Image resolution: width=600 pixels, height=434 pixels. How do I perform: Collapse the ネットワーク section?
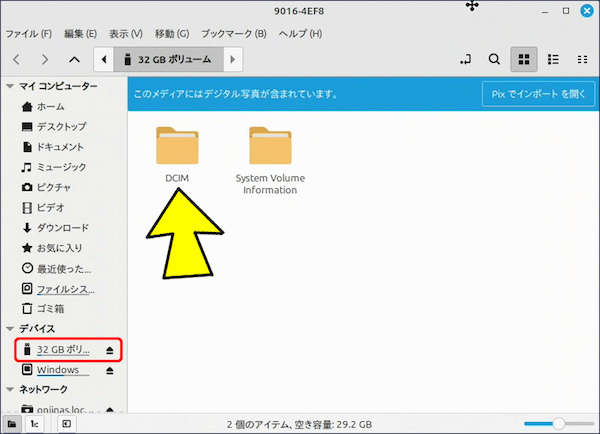click(10, 389)
